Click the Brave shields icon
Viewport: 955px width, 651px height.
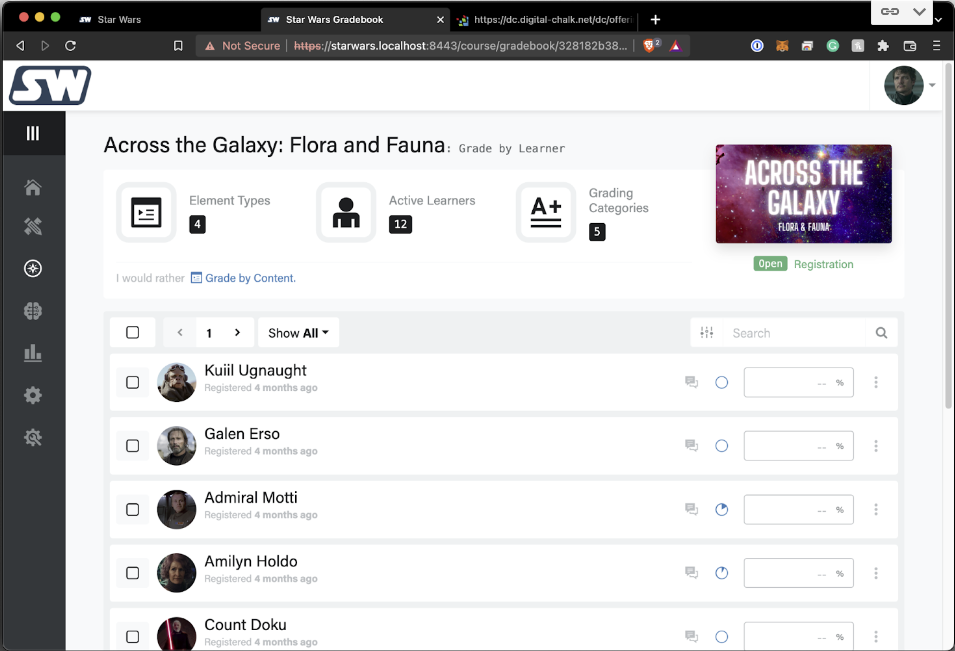tap(650, 45)
